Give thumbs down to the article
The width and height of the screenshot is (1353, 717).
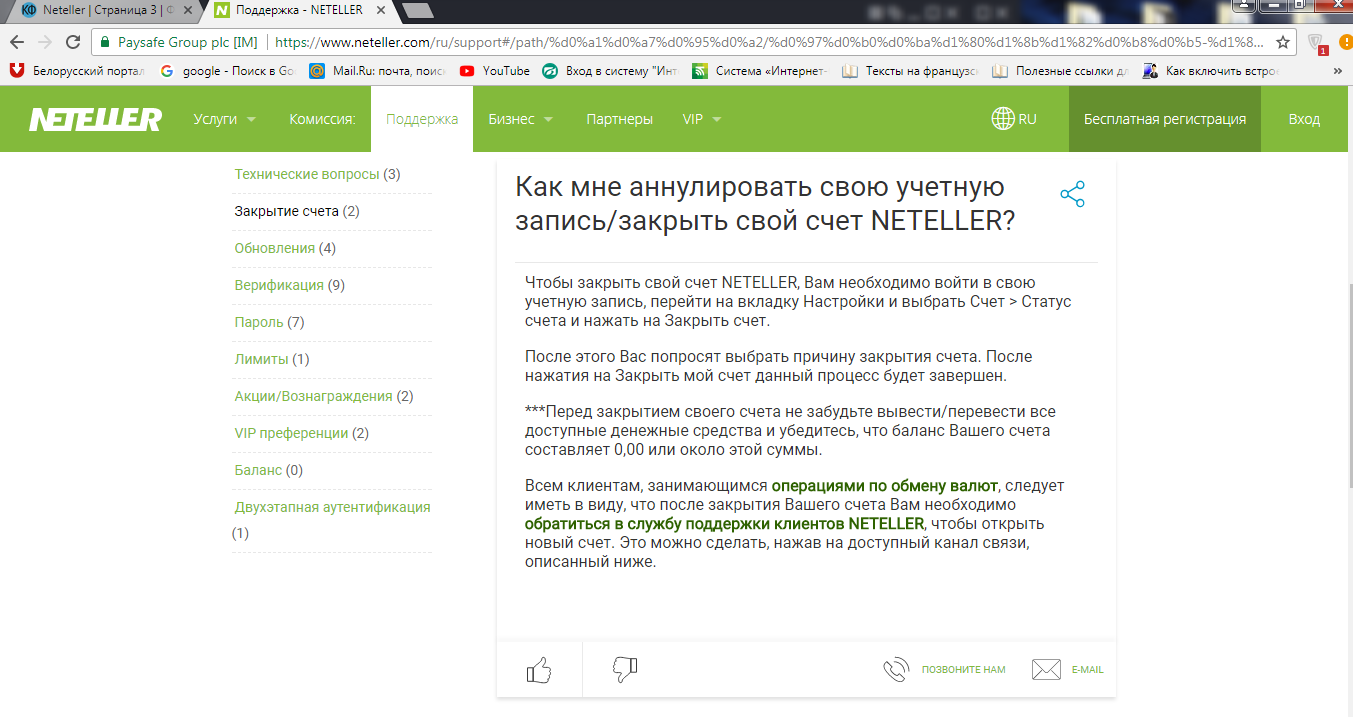(x=625, y=670)
